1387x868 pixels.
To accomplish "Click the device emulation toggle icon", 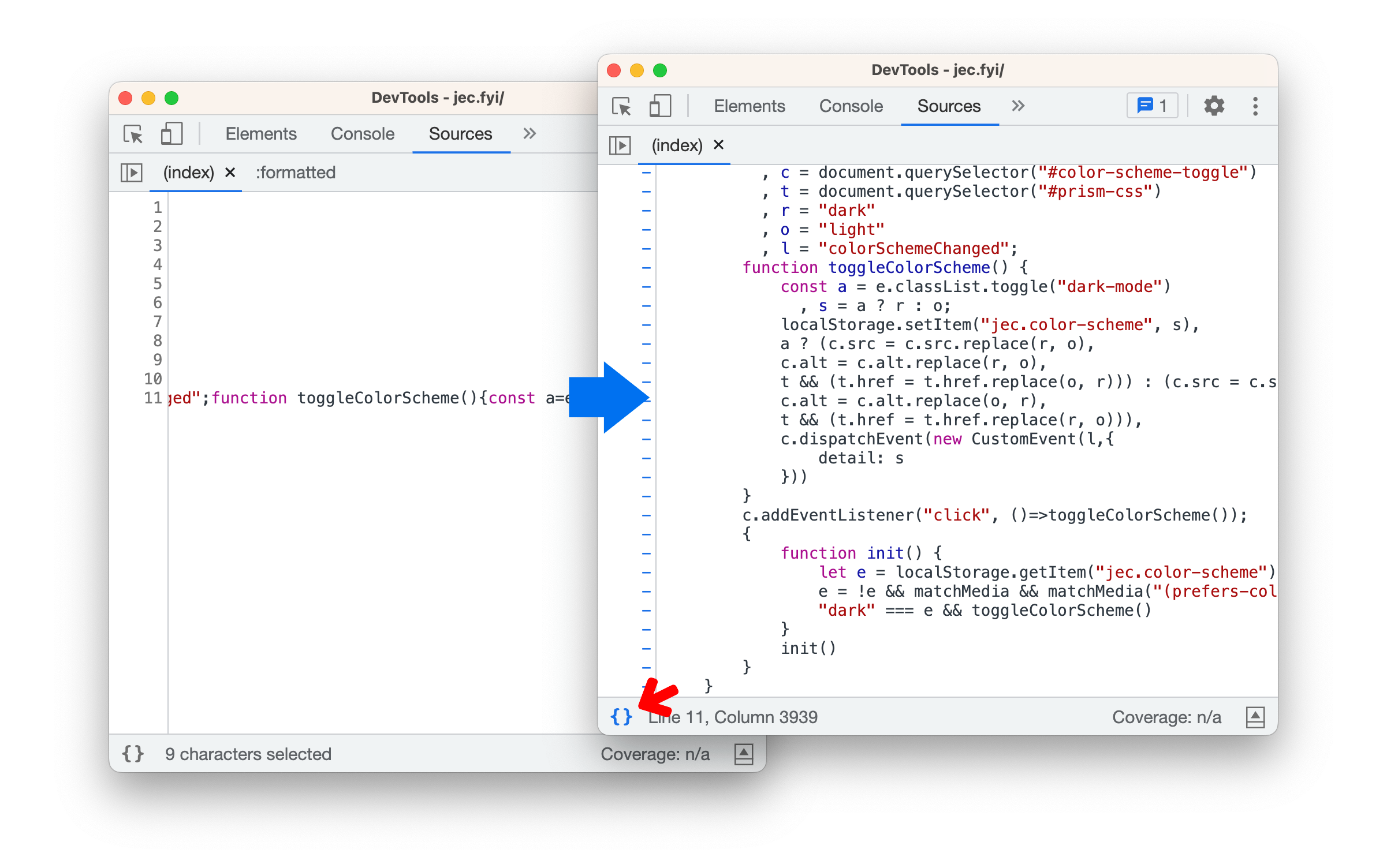I will (x=660, y=105).
